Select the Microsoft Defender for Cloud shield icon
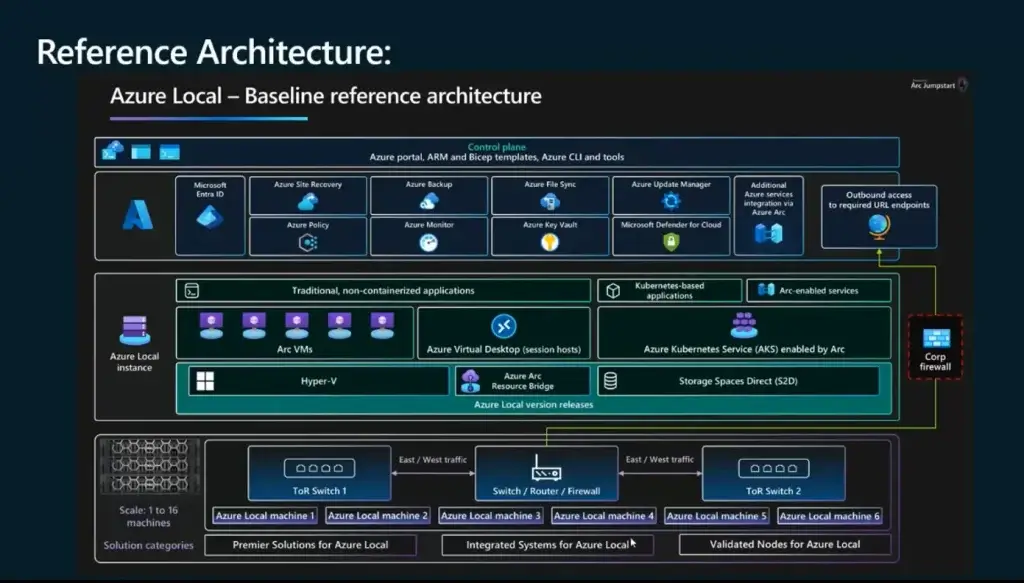Viewport: 1024px width, 583px height. point(671,242)
